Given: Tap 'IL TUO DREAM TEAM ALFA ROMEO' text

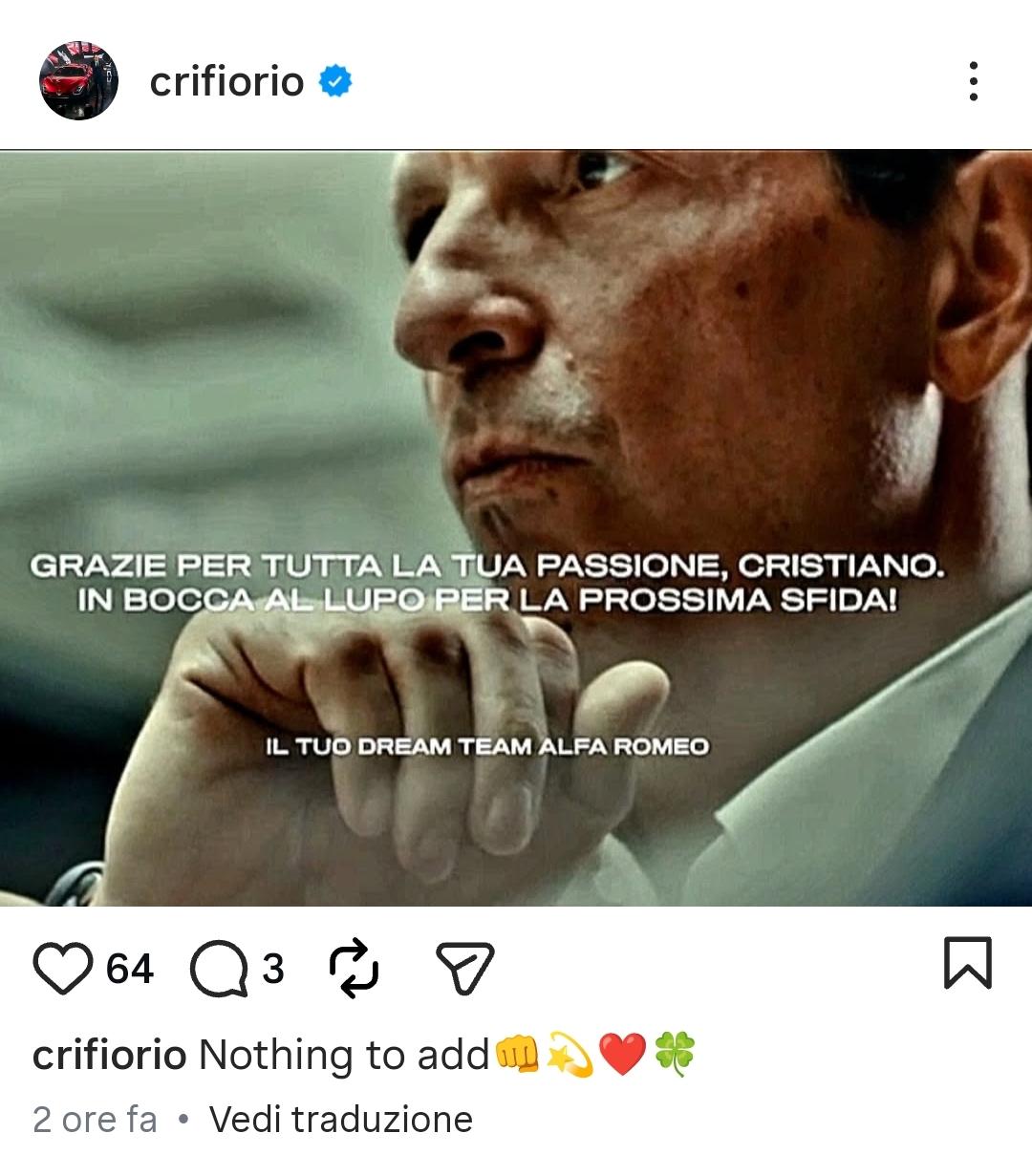Looking at the screenshot, I should 487,746.
